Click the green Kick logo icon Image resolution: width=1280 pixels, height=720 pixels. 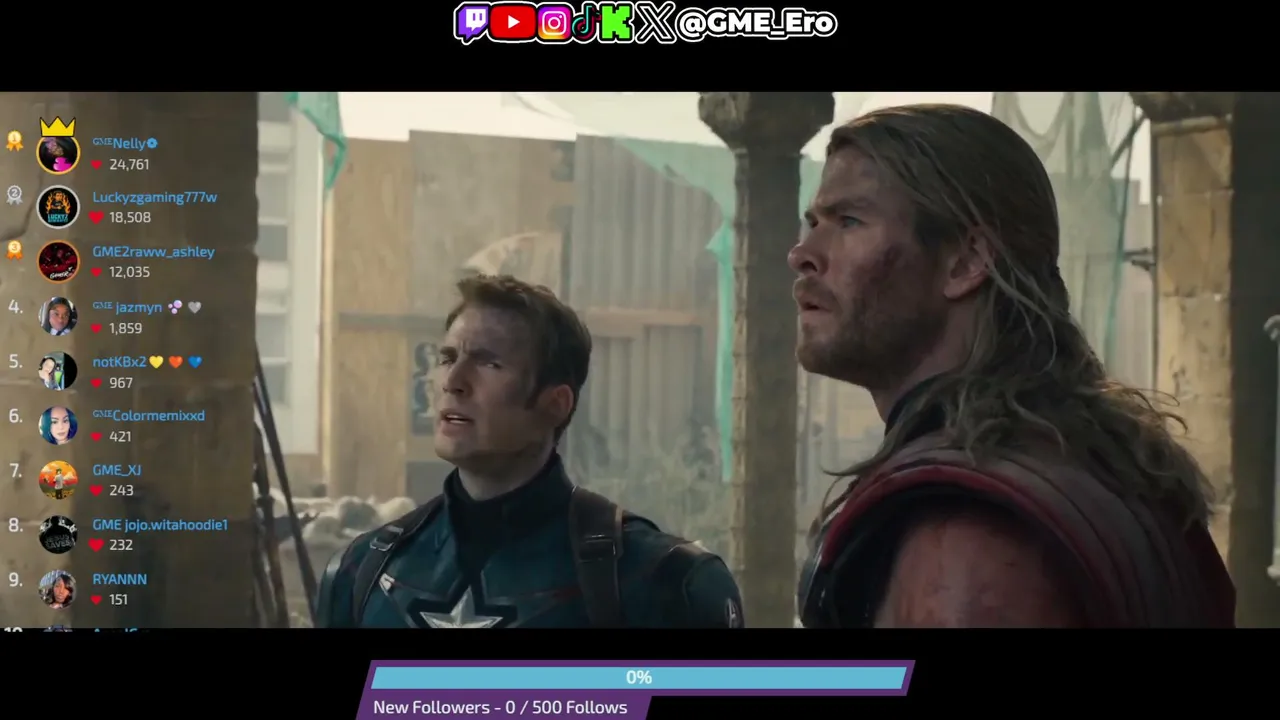(x=616, y=23)
